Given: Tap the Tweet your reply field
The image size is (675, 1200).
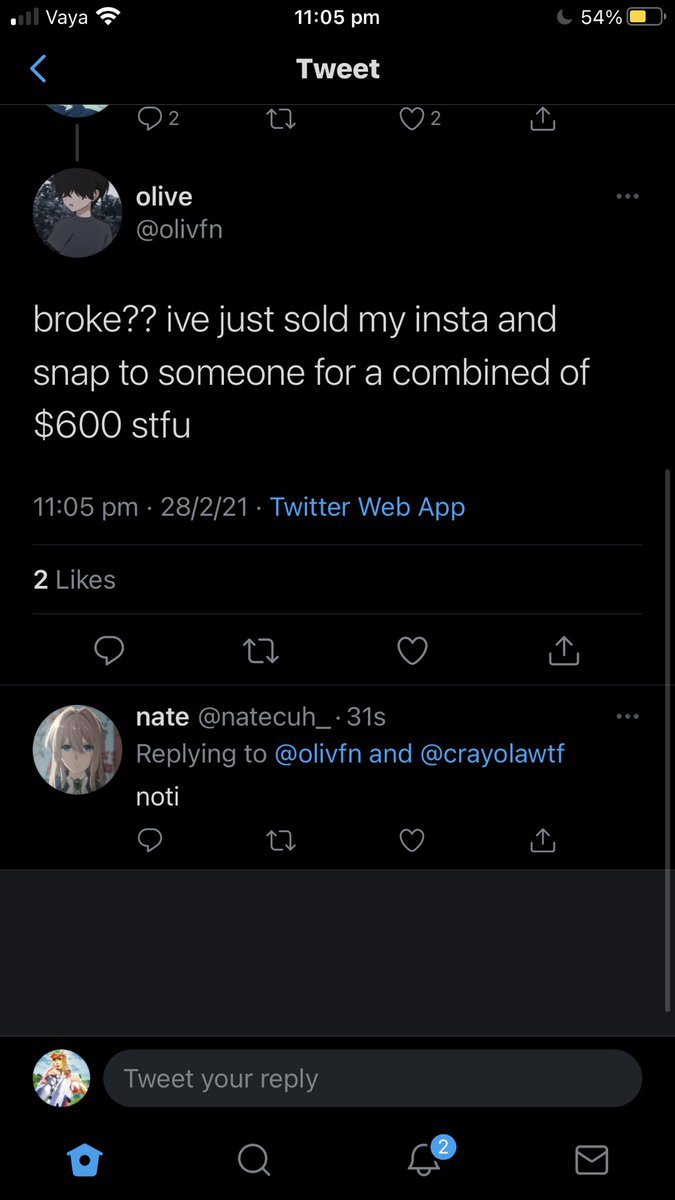Looking at the screenshot, I should pyautogui.click(x=372, y=1079).
